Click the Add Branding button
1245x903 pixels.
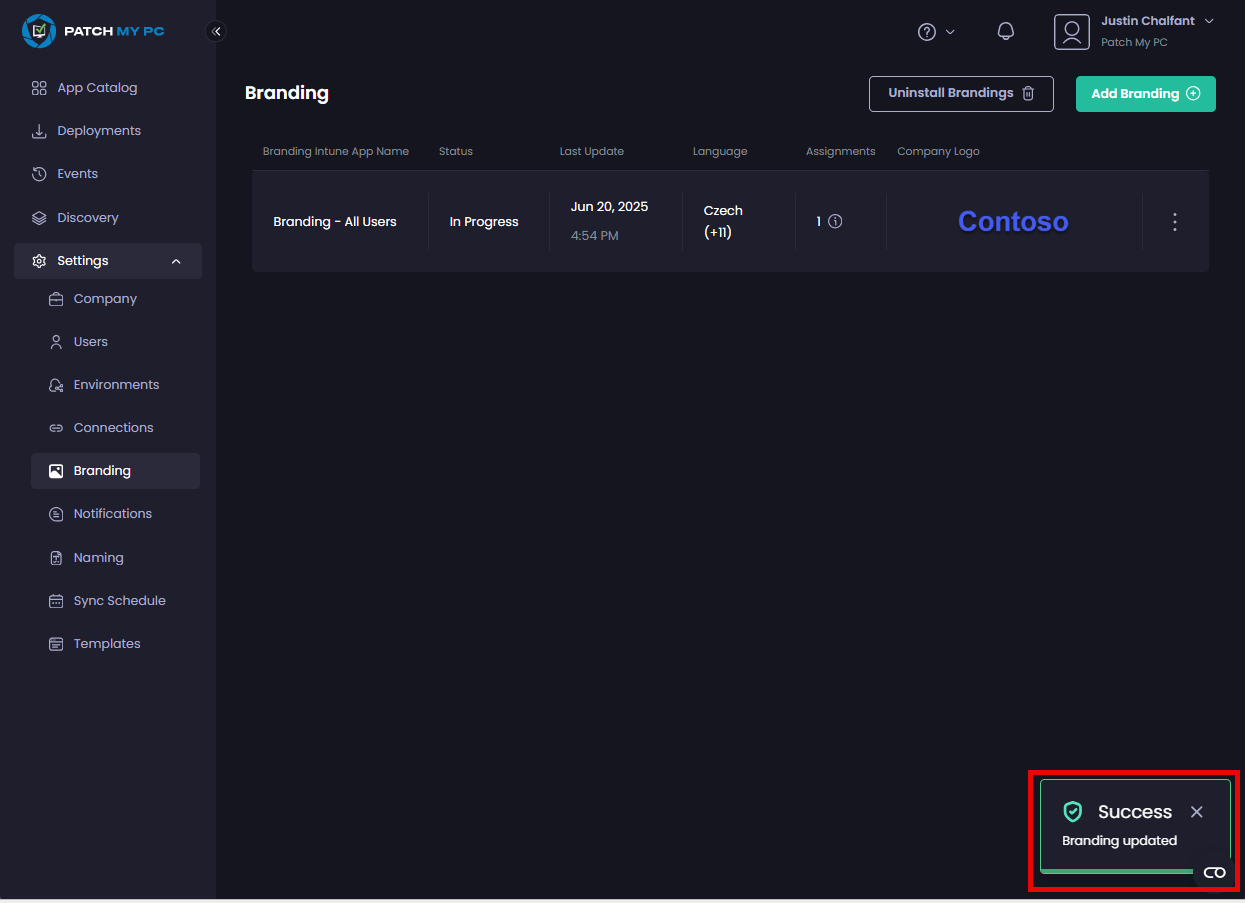click(x=1145, y=94)
